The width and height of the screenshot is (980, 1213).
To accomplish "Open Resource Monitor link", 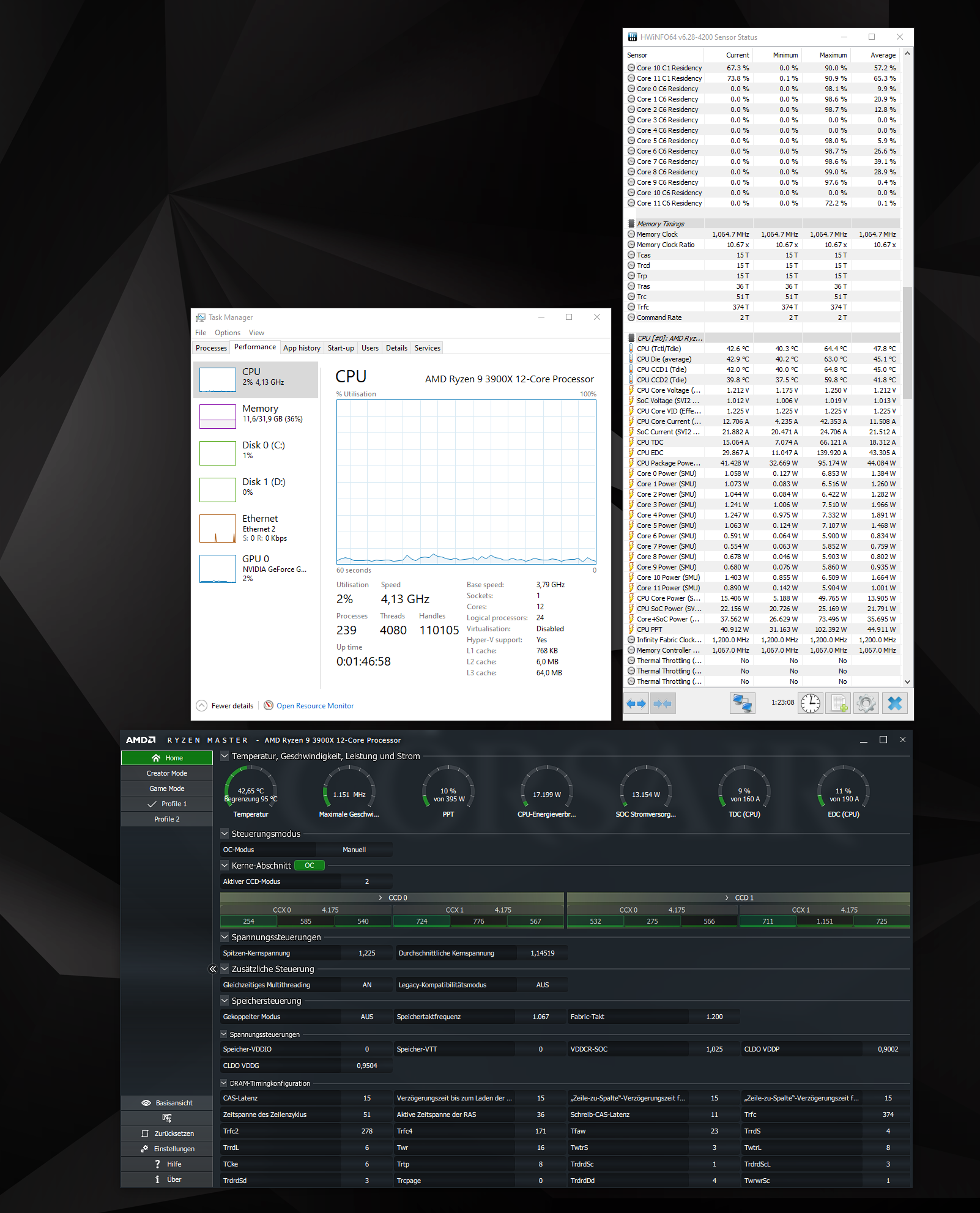I will [315, 706].
